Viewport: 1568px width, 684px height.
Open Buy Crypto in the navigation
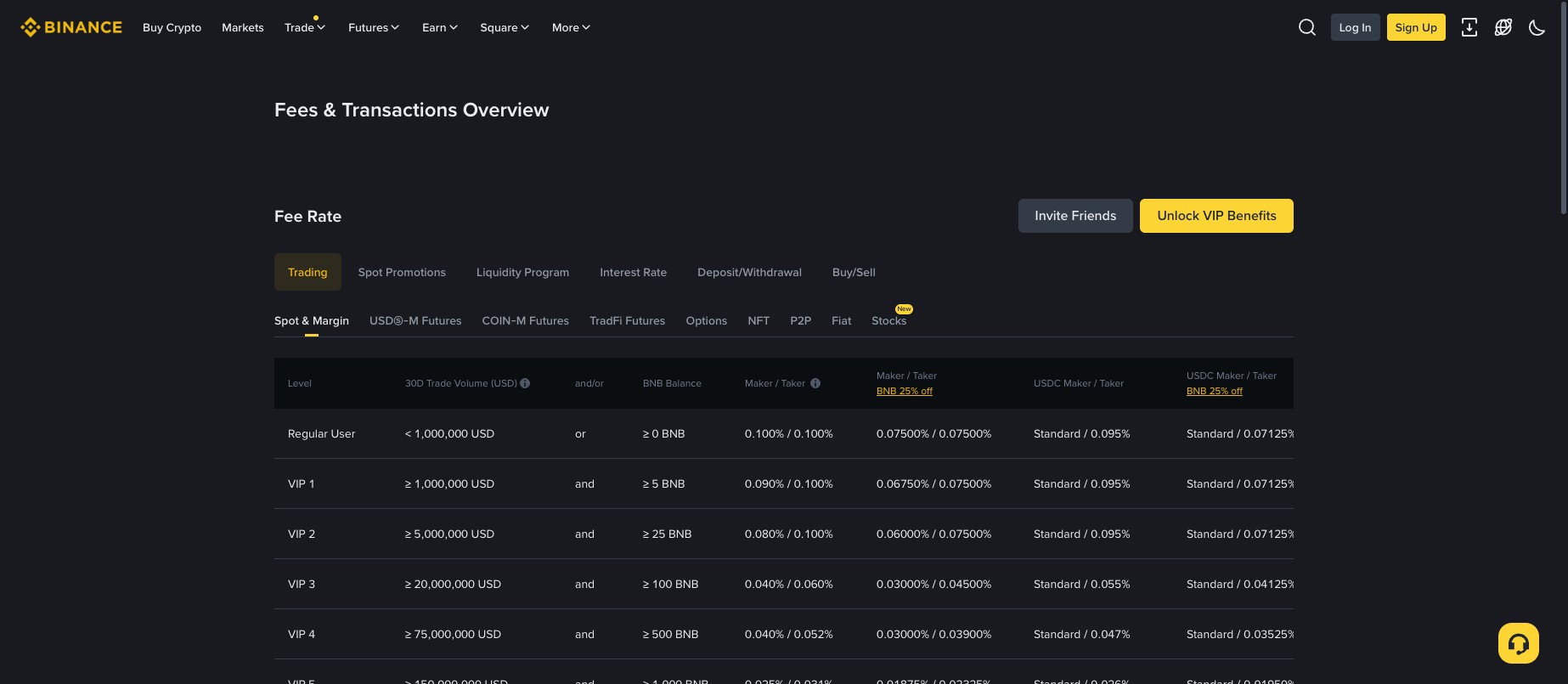172,27
